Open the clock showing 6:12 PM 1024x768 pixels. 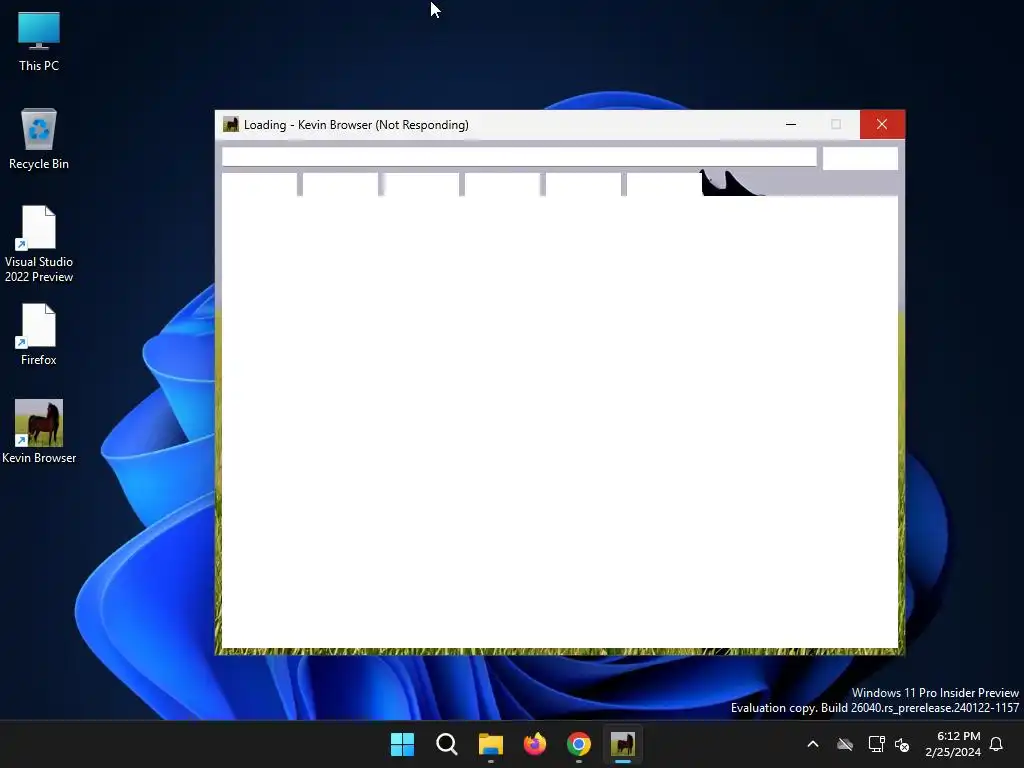pyautogui.click(x=953, y=744)
